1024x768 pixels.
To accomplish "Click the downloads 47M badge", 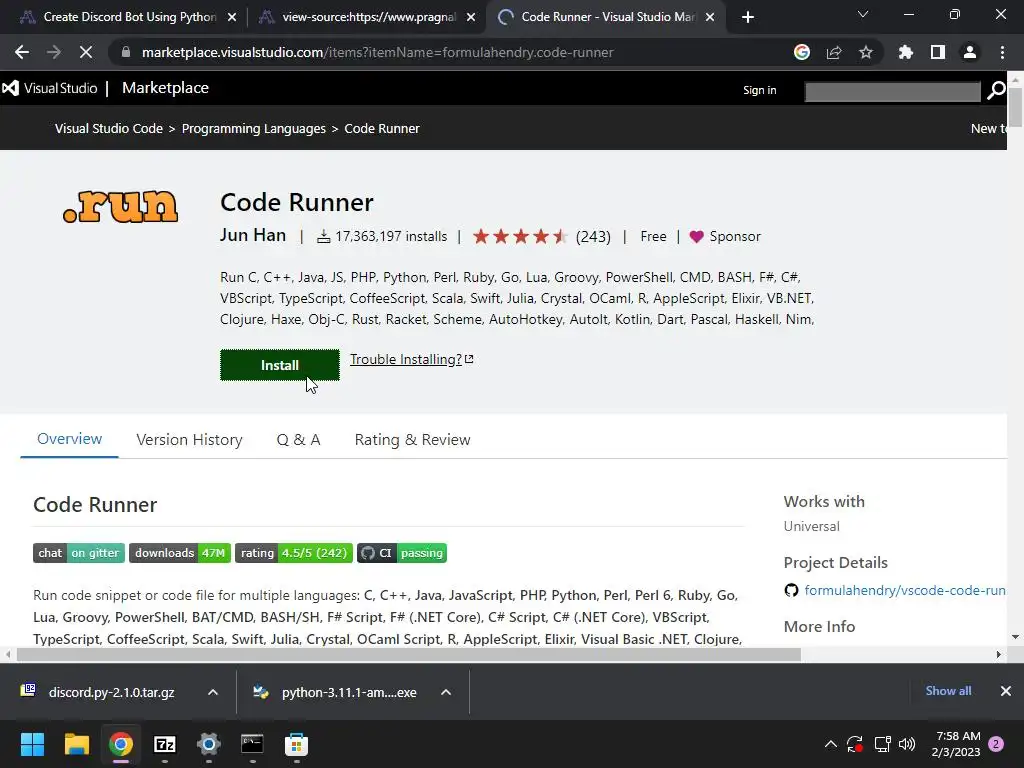I will click(x=180, y=553).
